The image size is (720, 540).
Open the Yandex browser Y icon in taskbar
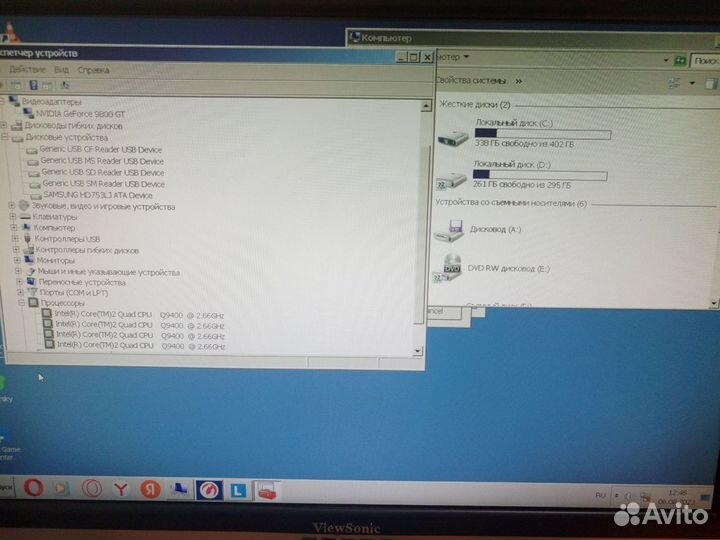click(x=121, y=489)
